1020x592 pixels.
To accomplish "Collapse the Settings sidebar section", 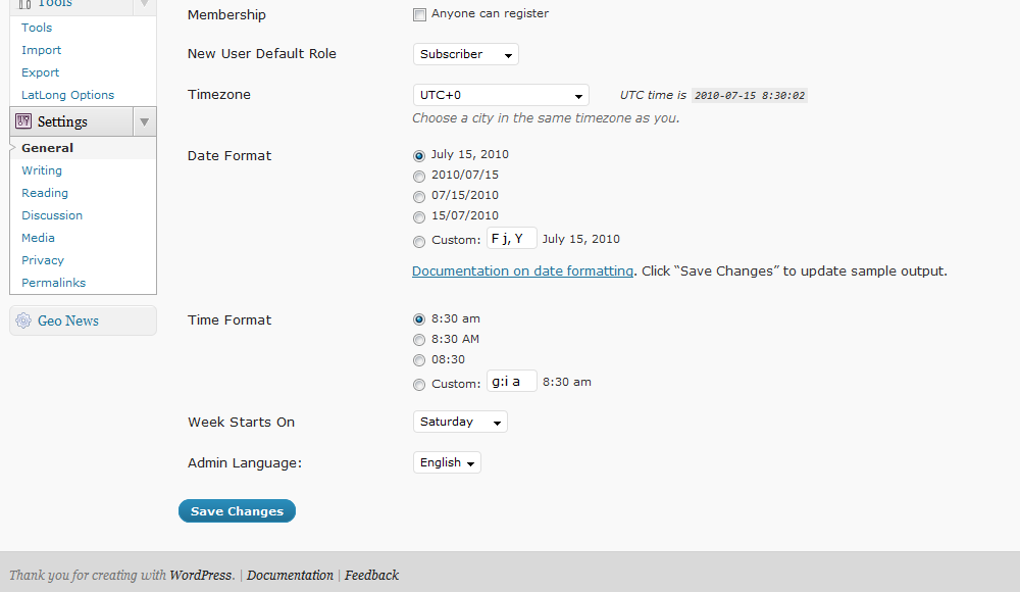I will (x=144, y=120).
